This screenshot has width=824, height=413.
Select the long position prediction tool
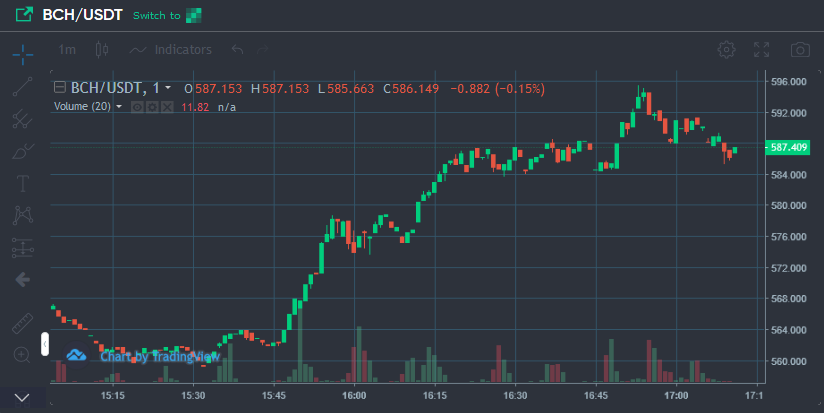pyautogui.click(x=23, y=247)
